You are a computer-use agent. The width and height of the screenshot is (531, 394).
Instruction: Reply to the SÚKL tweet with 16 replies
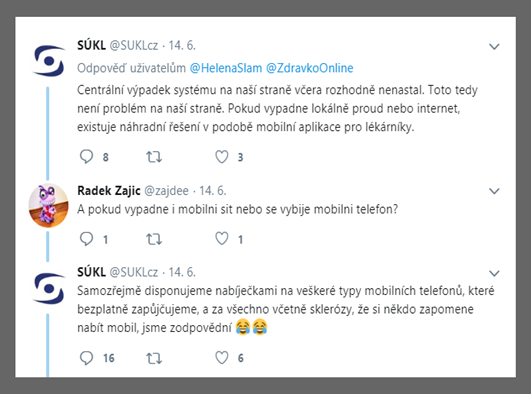(x=86, y=358)
